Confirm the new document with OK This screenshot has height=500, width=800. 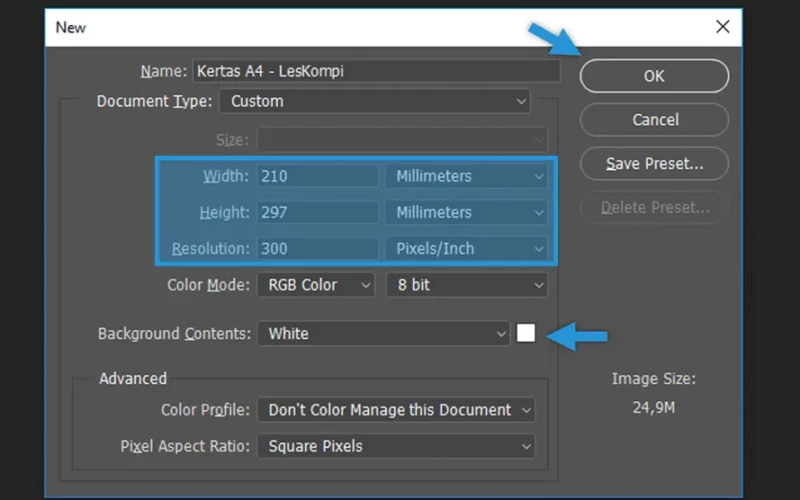coord(654,76)
